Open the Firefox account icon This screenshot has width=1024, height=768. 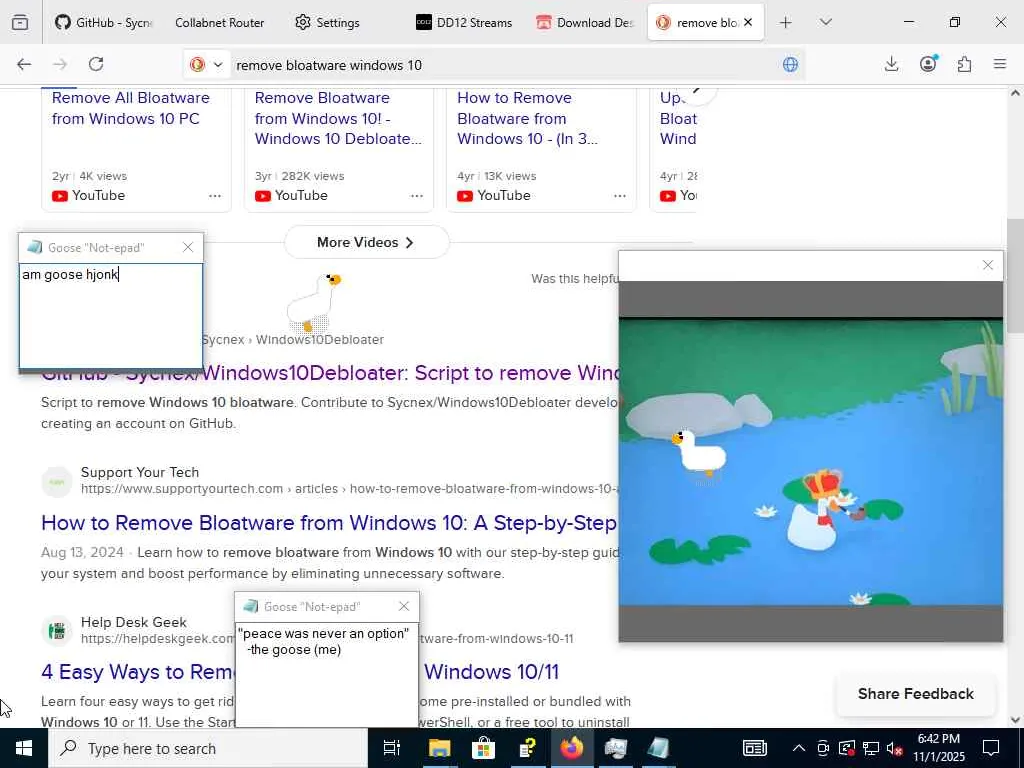[x=928, y=63]
